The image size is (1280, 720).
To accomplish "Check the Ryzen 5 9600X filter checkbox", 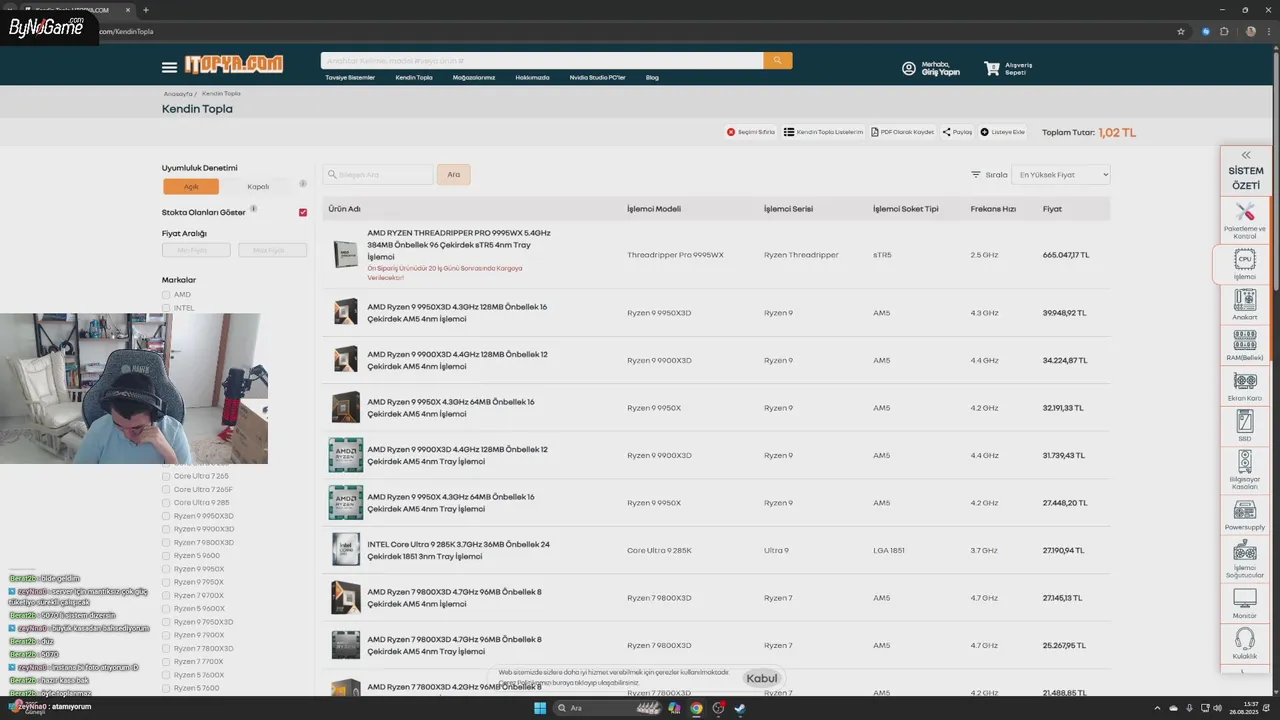I will (x=166, y=609).
